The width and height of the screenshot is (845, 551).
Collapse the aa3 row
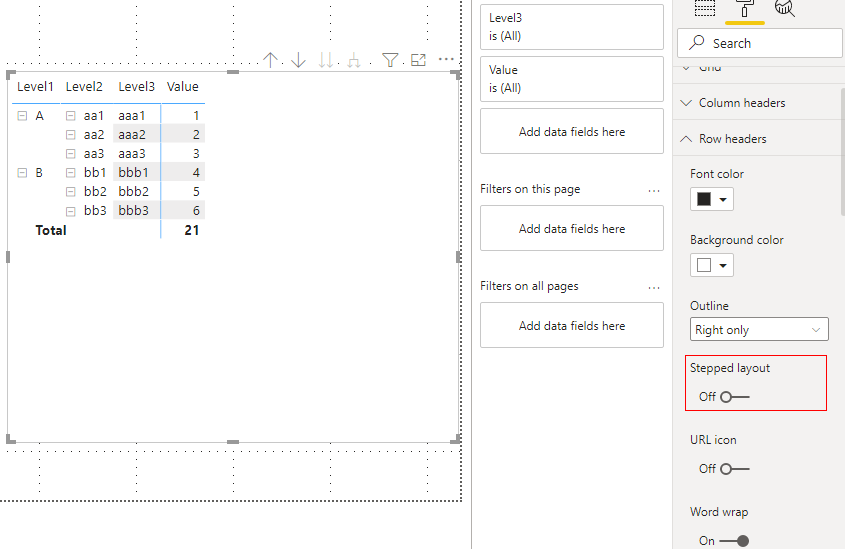71,154
